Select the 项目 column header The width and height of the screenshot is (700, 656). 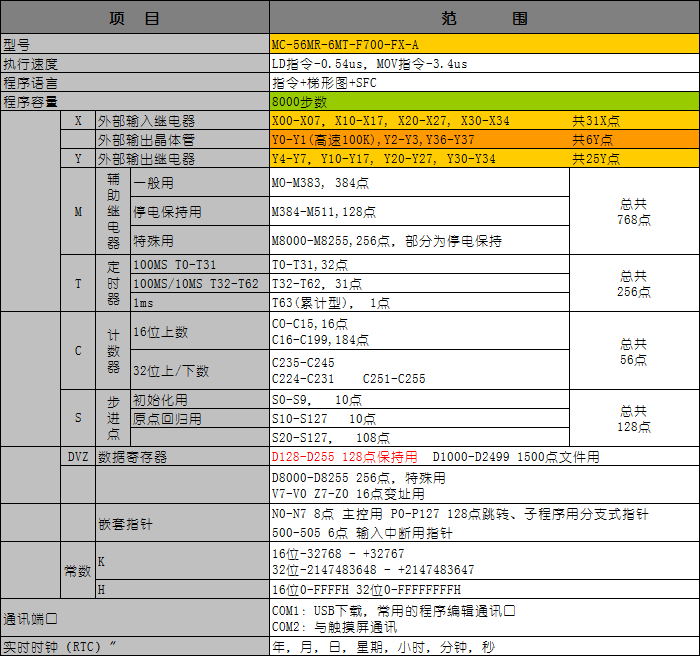135,18
